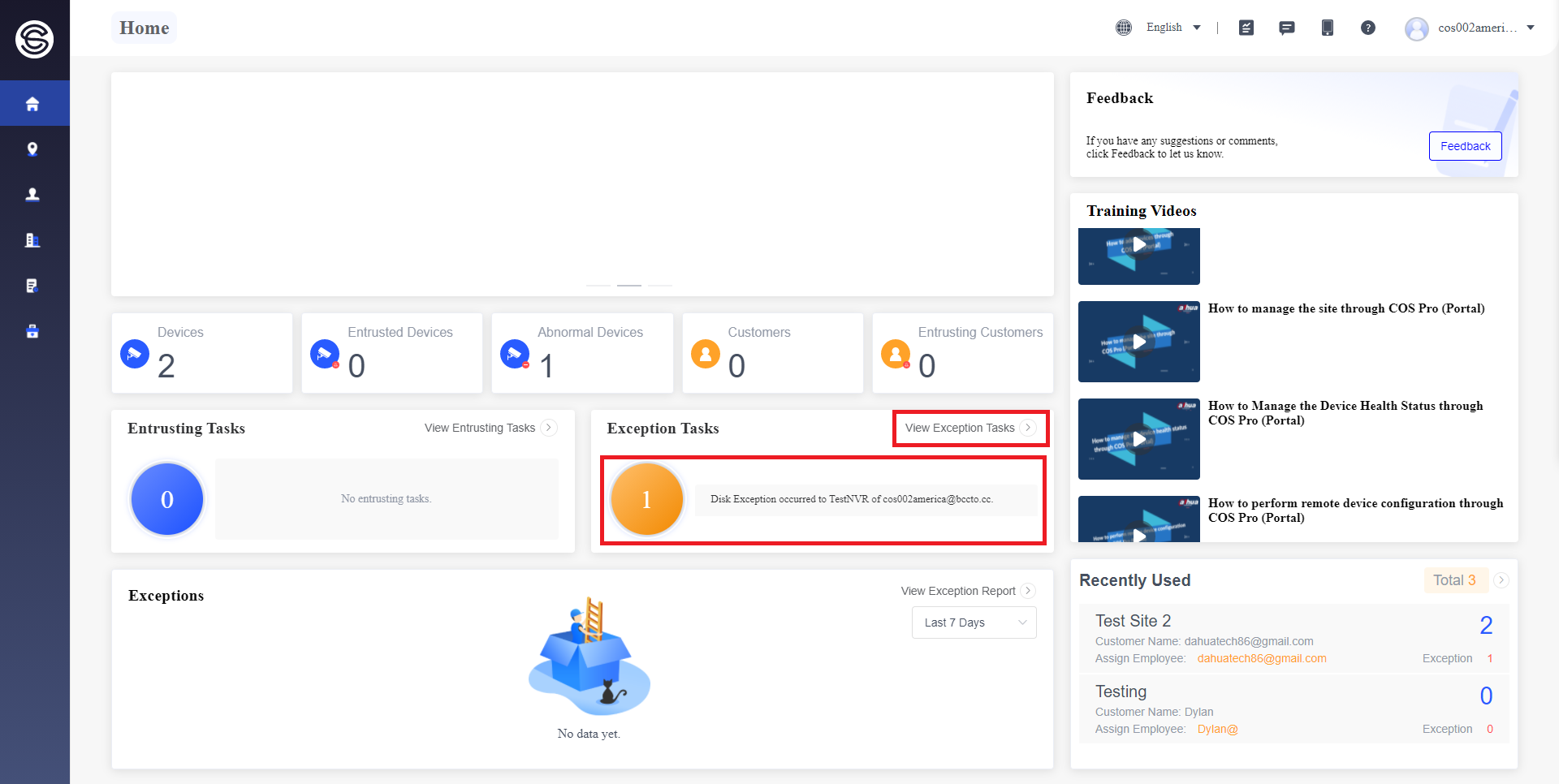Open View Exception Report link

958,591
